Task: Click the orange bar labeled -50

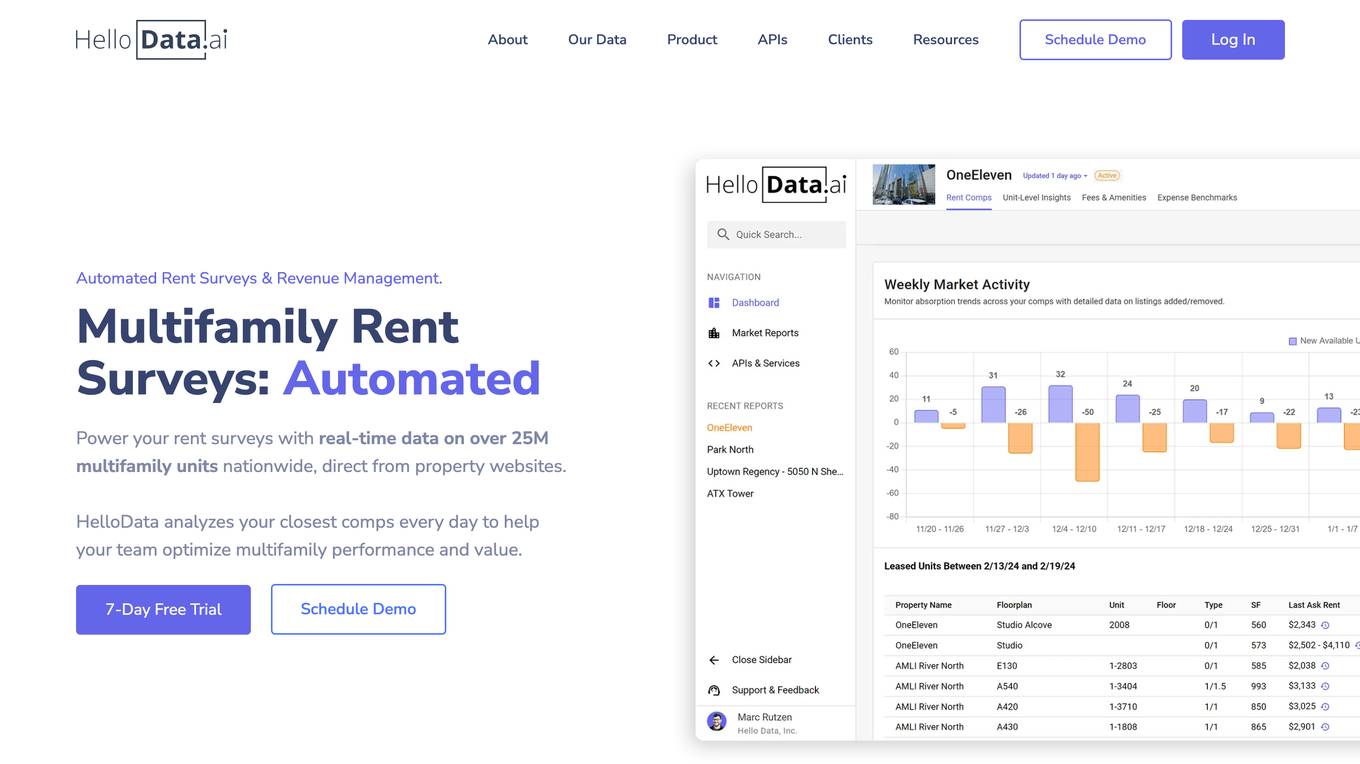Action: click(x=1087, y=452)
